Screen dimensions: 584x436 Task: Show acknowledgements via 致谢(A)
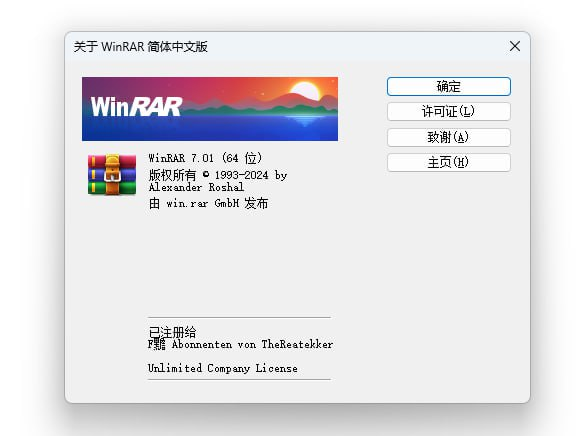click(x=448, y=137)
